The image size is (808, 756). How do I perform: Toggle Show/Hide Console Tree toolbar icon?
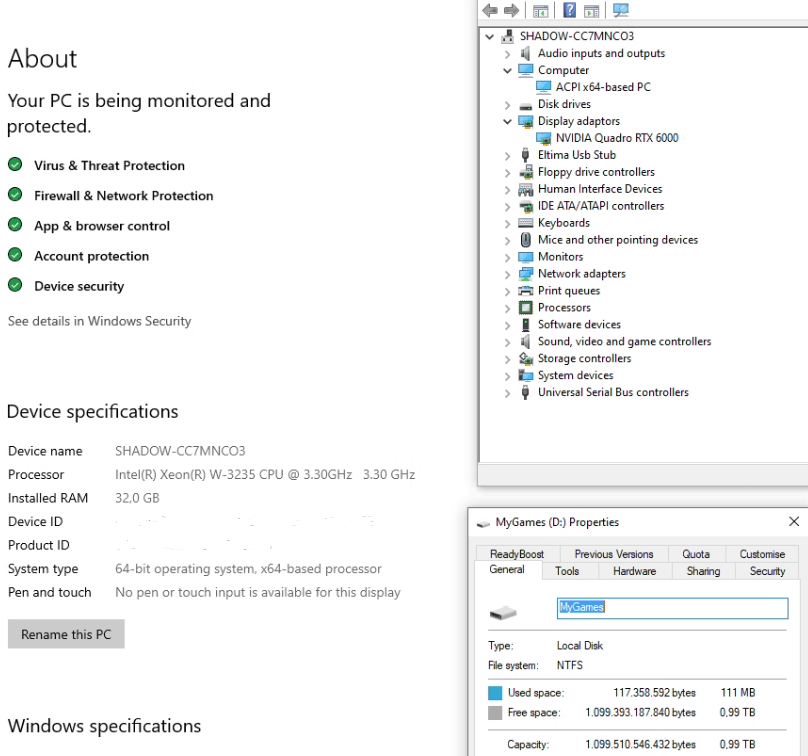pyautogui.click(x=540, y=10)
